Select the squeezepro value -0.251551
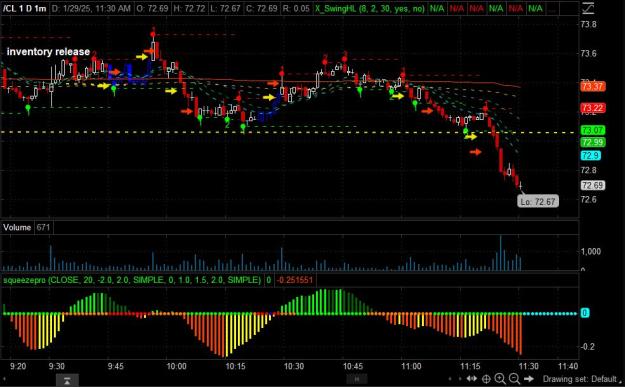 (295, 280)
